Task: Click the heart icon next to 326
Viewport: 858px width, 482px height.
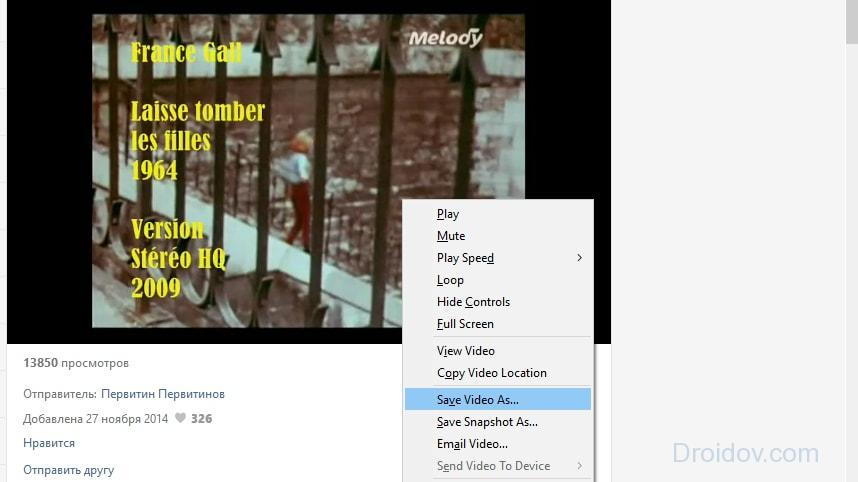Action: 180,419
